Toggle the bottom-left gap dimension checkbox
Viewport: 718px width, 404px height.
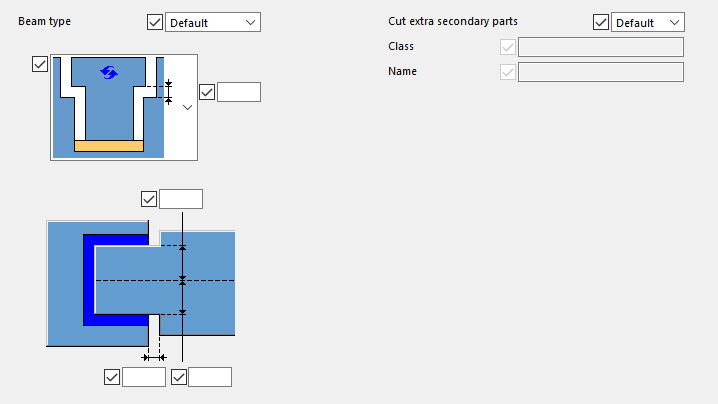[x=112, y=377]
